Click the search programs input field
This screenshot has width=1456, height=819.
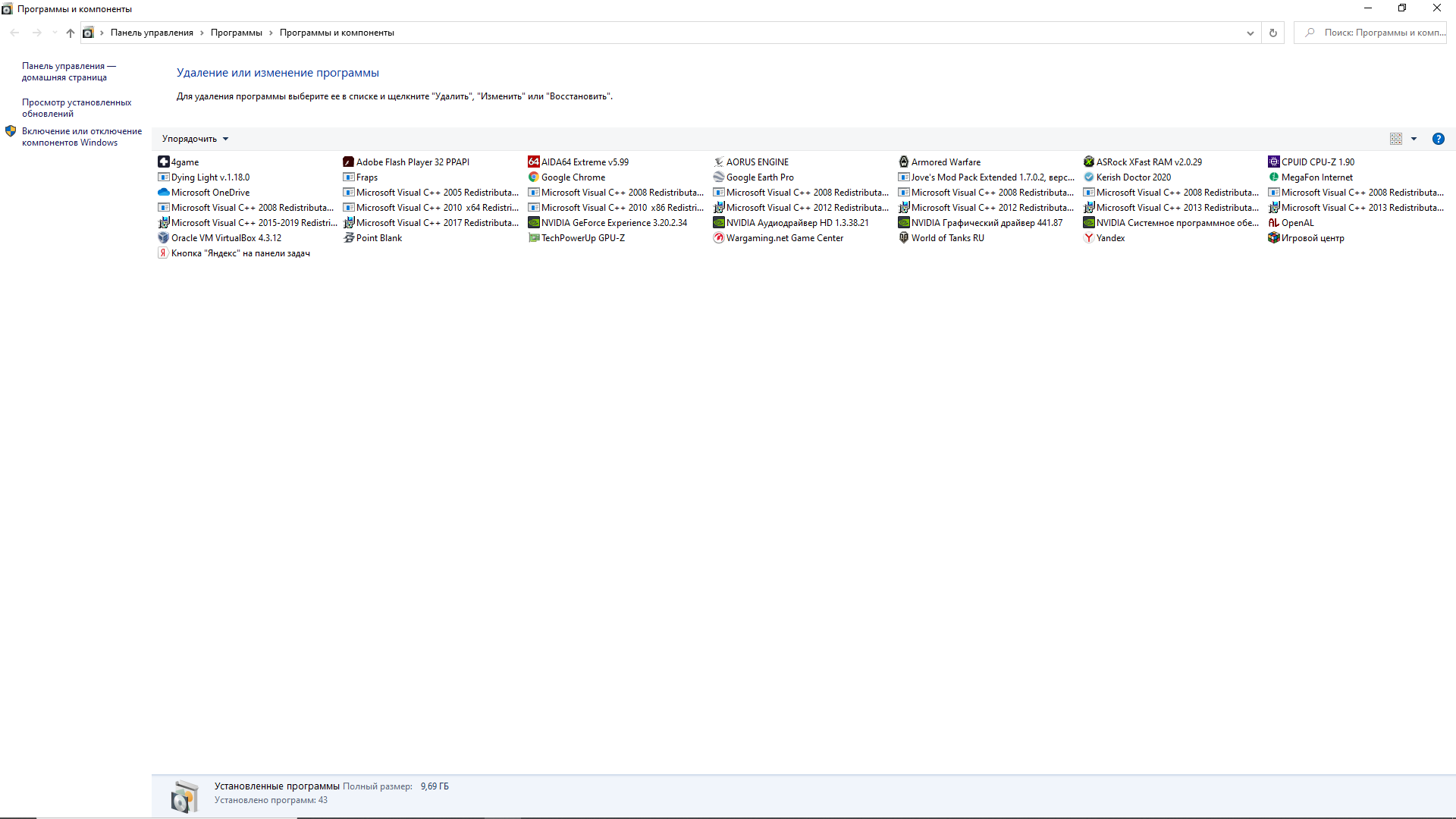[1371, 33]
